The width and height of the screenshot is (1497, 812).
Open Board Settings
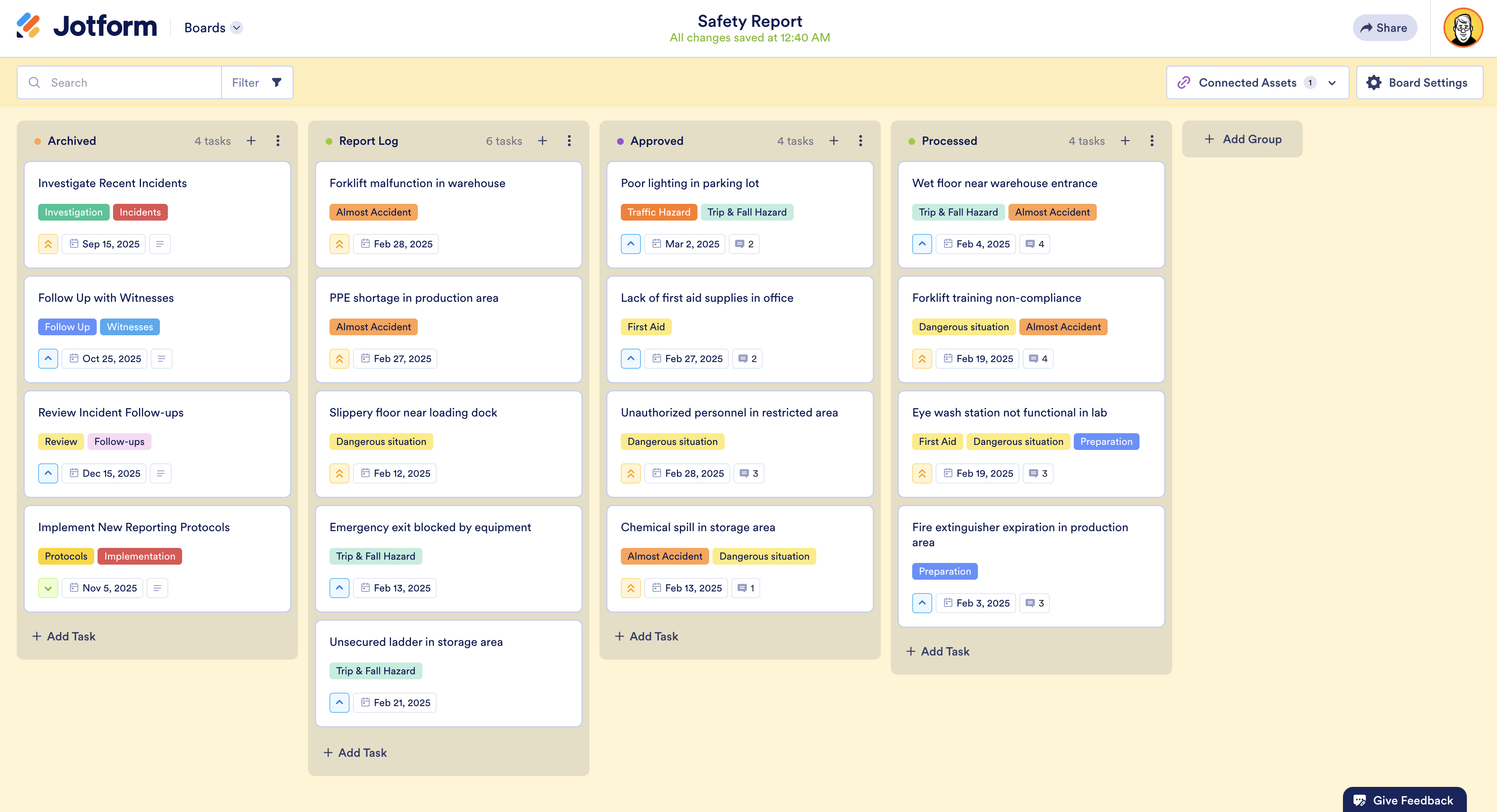(1419, 82)
